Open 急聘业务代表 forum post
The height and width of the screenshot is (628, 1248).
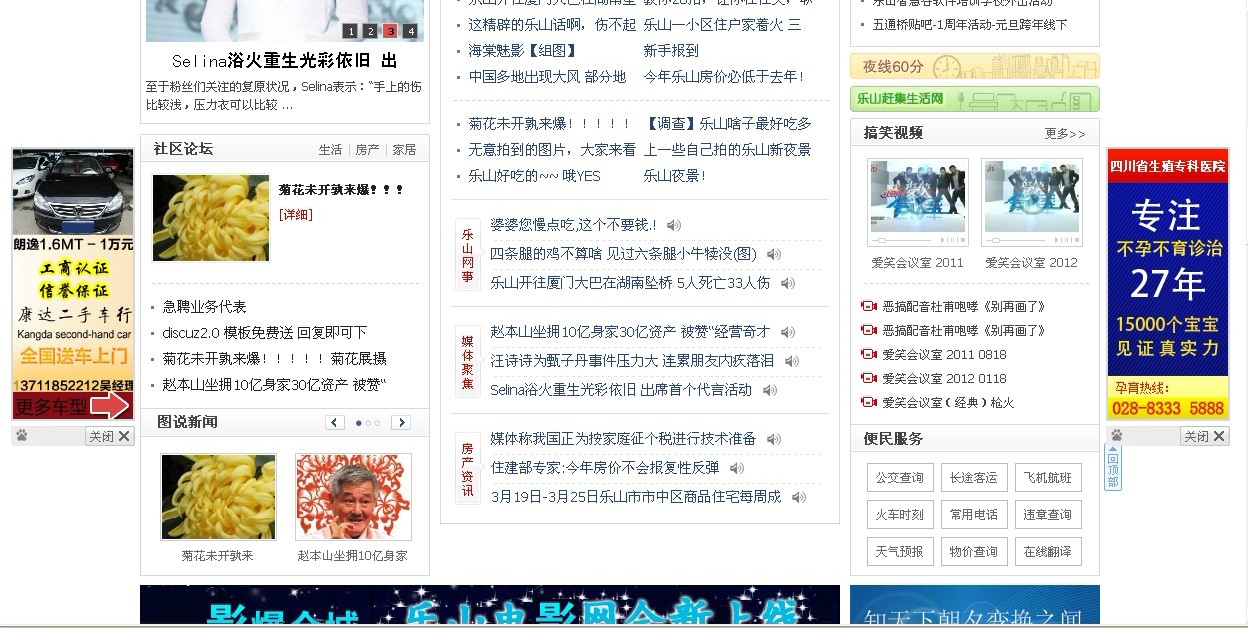[x=204, y=307]
